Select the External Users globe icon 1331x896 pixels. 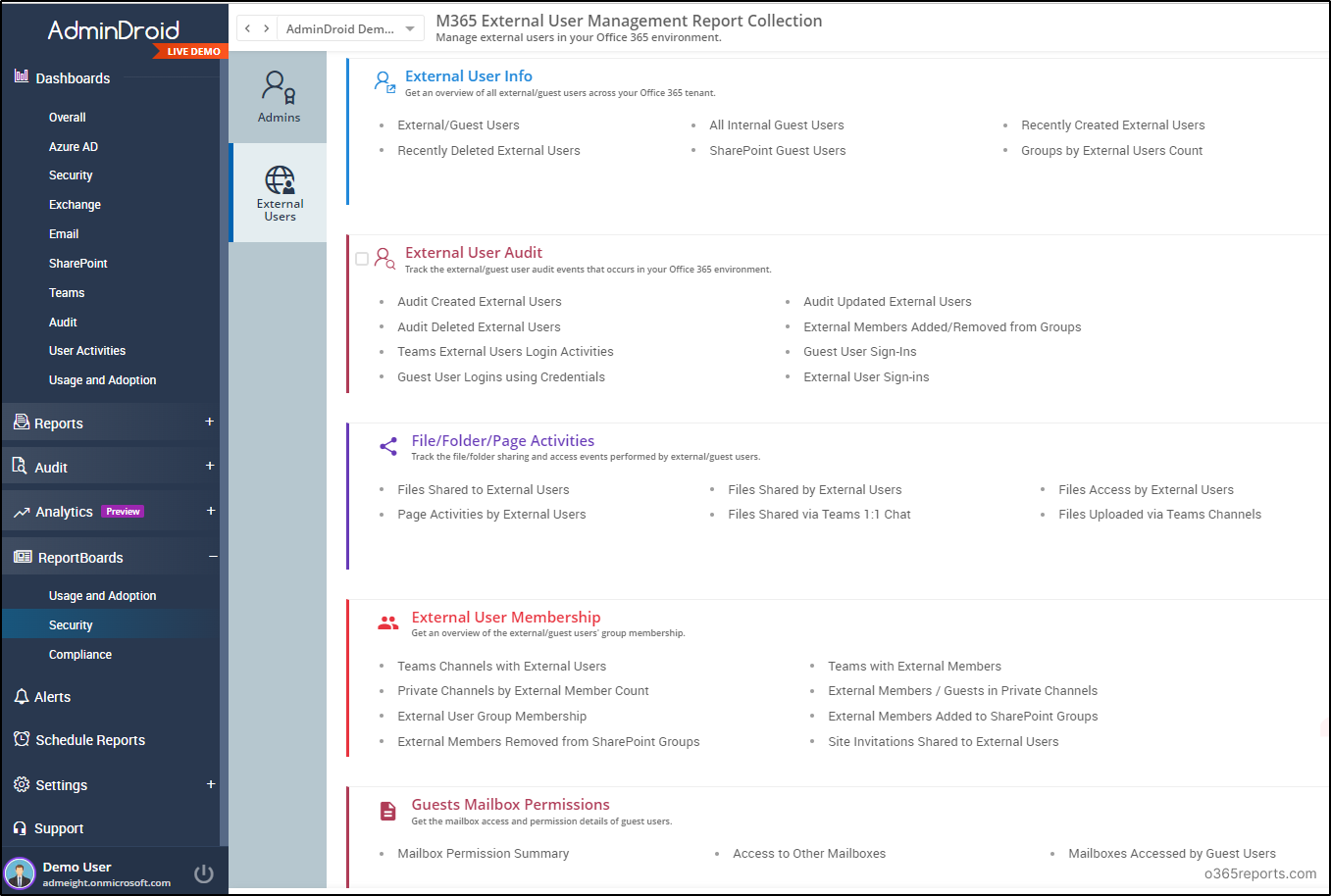(x=280, y=180)
